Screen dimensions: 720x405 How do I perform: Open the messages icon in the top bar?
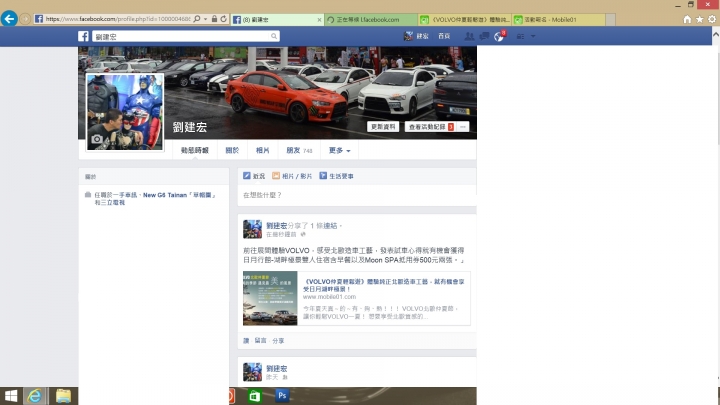(x=484, y=36)
